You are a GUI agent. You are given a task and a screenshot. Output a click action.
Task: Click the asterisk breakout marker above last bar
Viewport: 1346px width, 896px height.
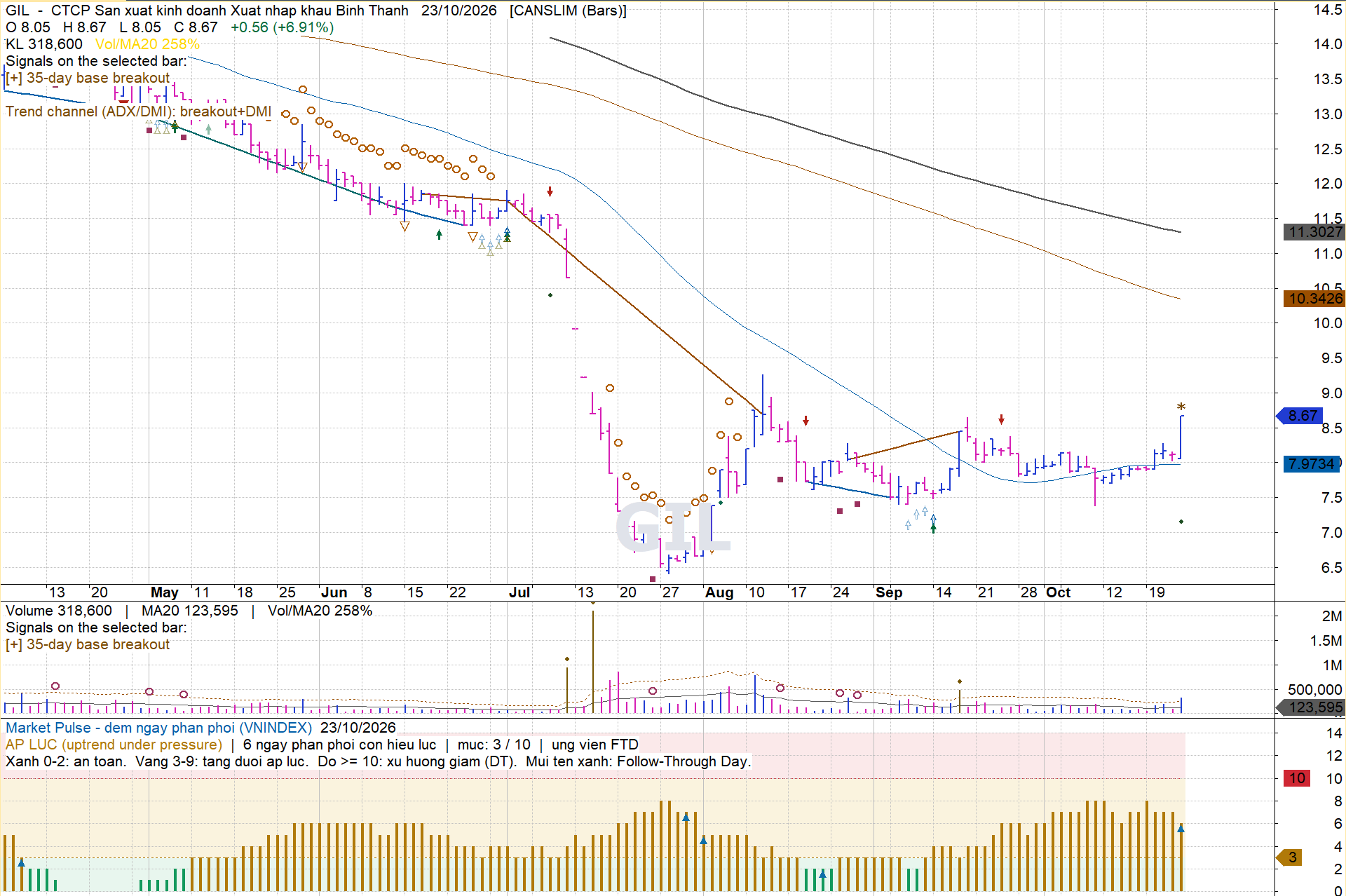point(1181,407)
